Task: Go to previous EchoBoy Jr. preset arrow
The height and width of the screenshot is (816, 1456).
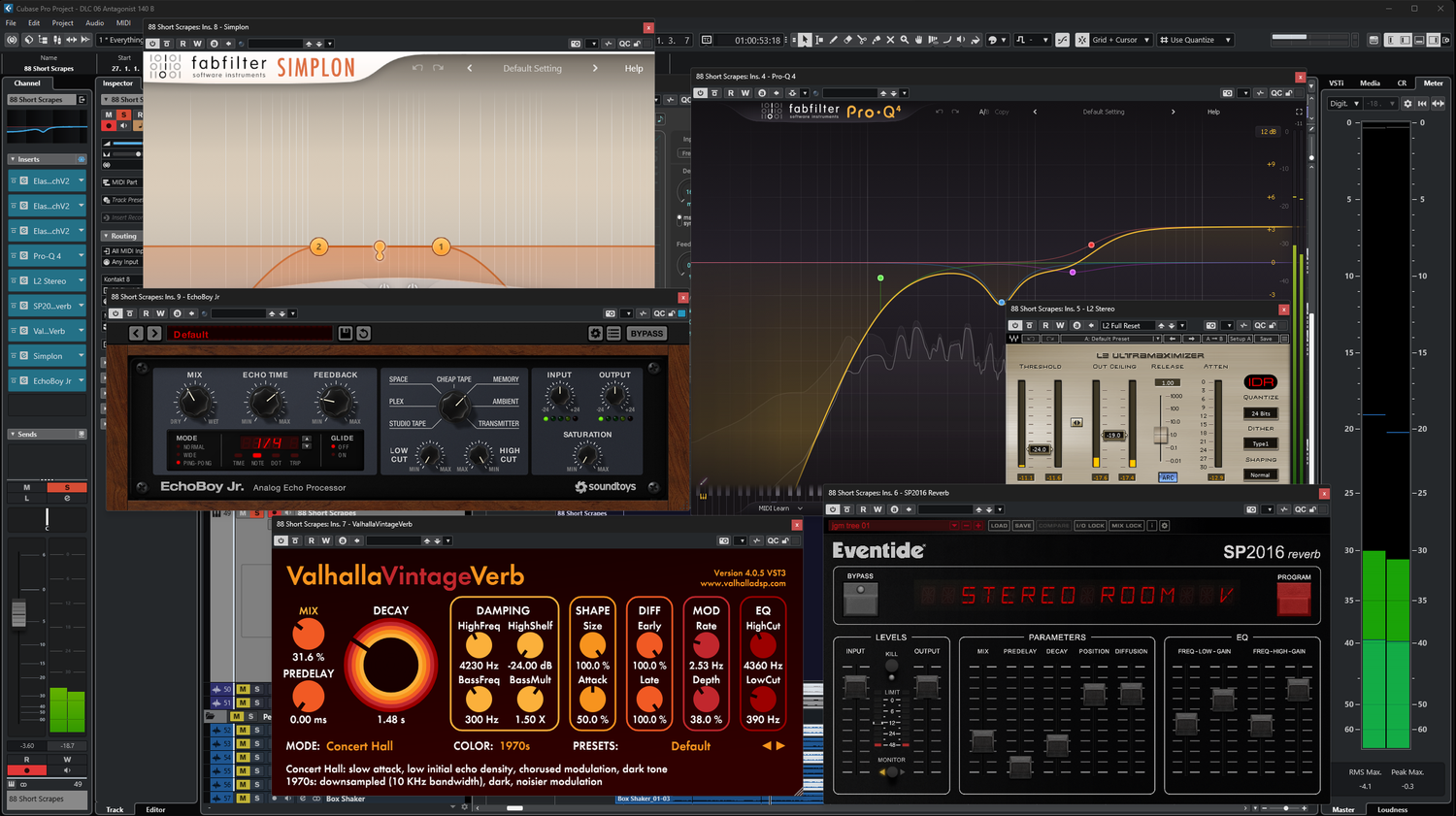Action: [136, 333]
